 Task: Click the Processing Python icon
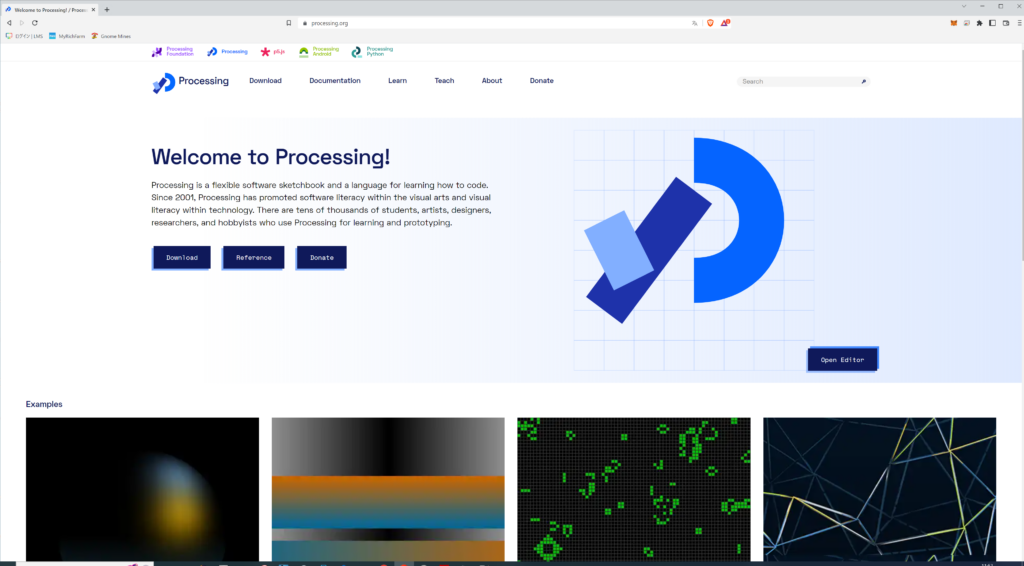356,52
